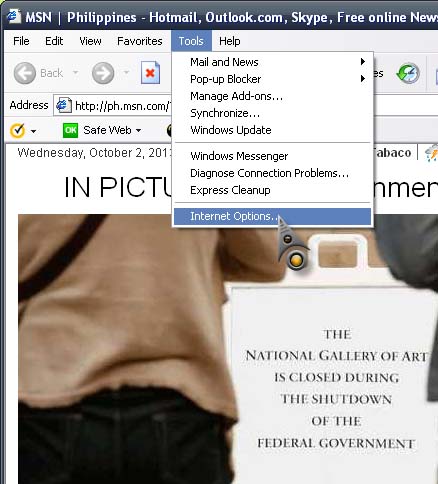Click the Address label text
Screen dimensions: 438x484
pos(29,105)
